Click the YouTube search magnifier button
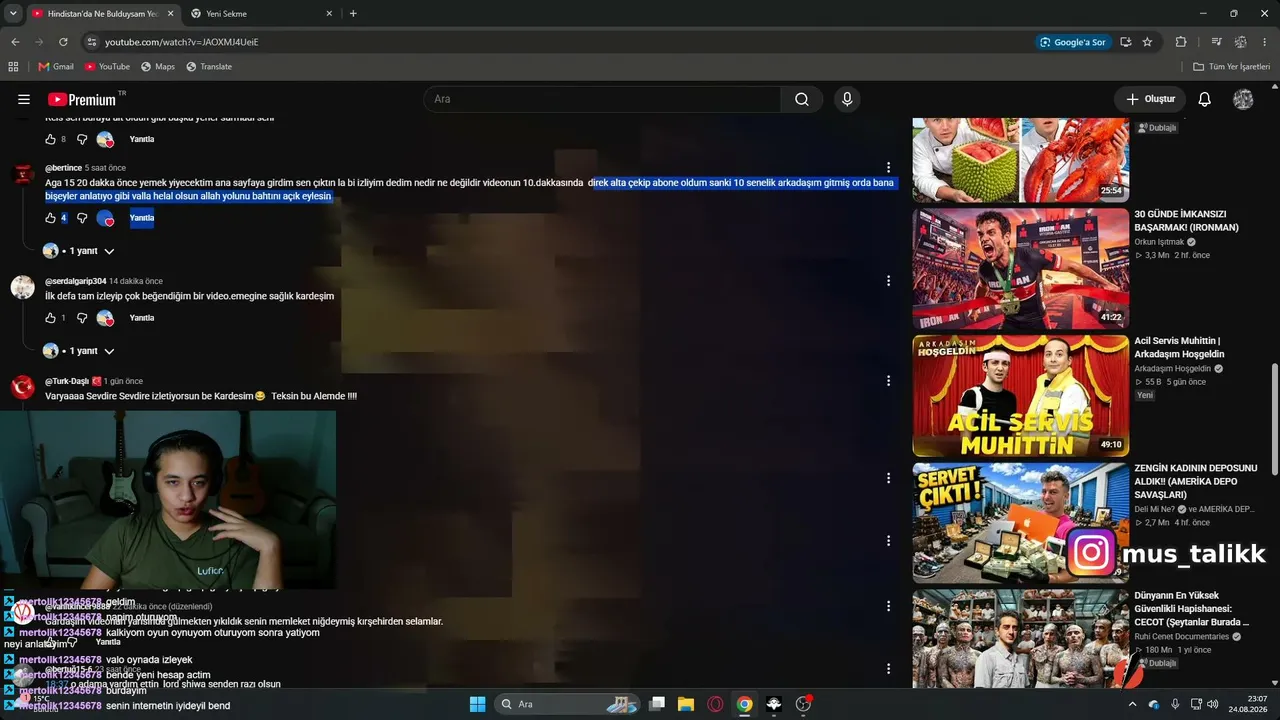The height and width of the screenshot is (720, 1280). click(x=802, y=99)
